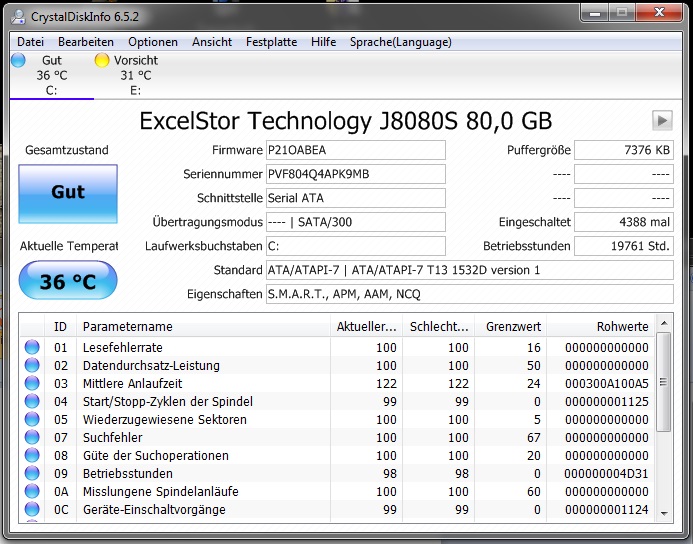Screen dimensions: 693x544
Task: Click yellow caution icon for drive E:
Action: tap(102, 60)
